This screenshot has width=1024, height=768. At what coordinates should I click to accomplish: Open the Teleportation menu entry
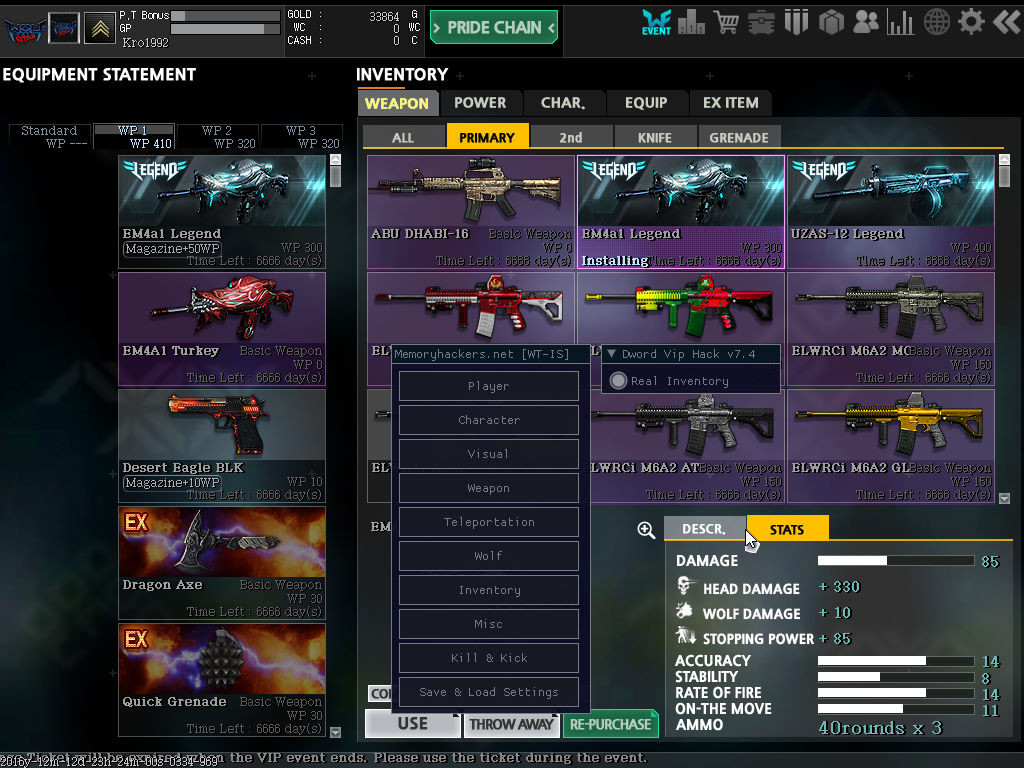(x=488, y=522)
